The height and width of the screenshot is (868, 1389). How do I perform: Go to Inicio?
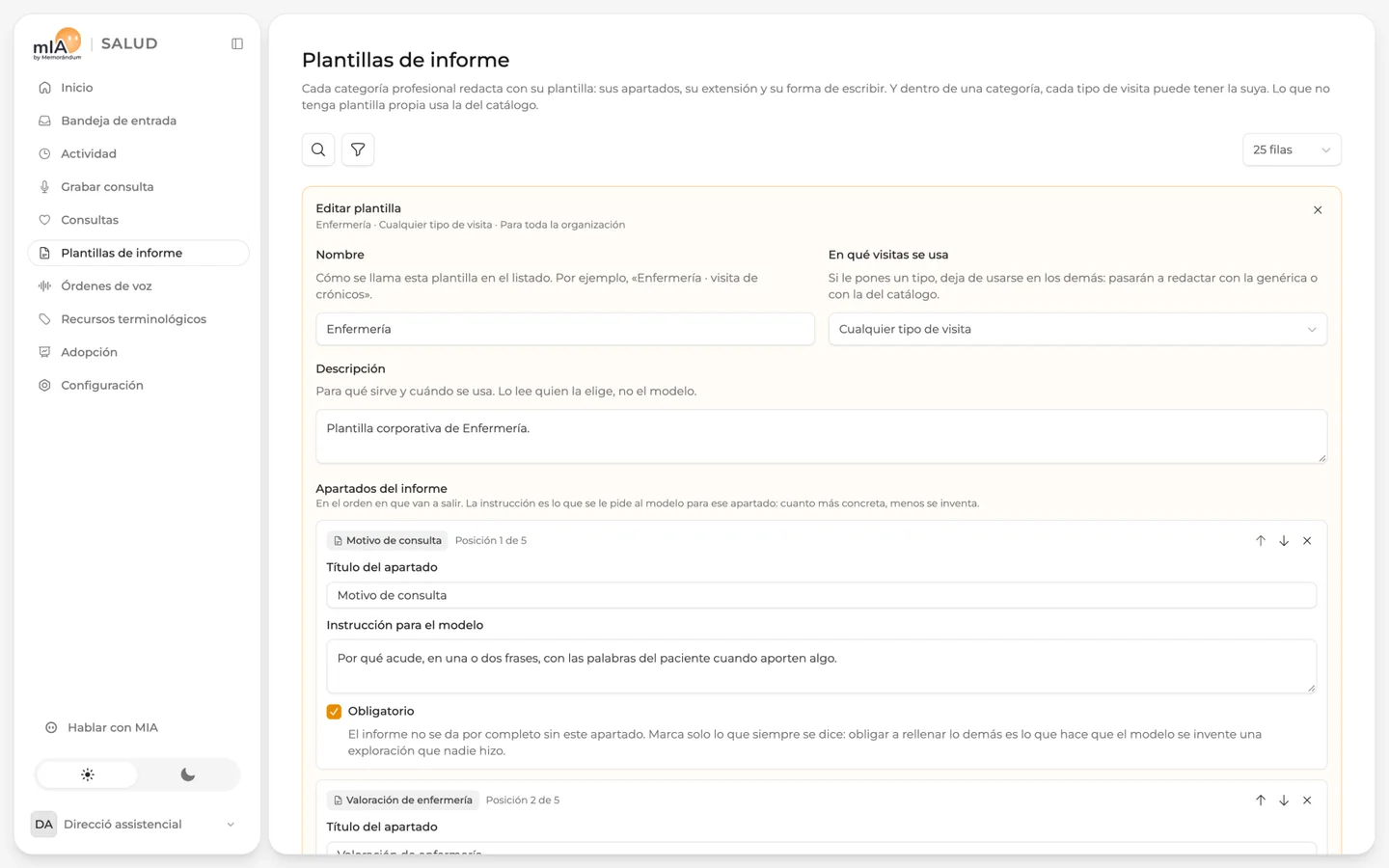138,88
